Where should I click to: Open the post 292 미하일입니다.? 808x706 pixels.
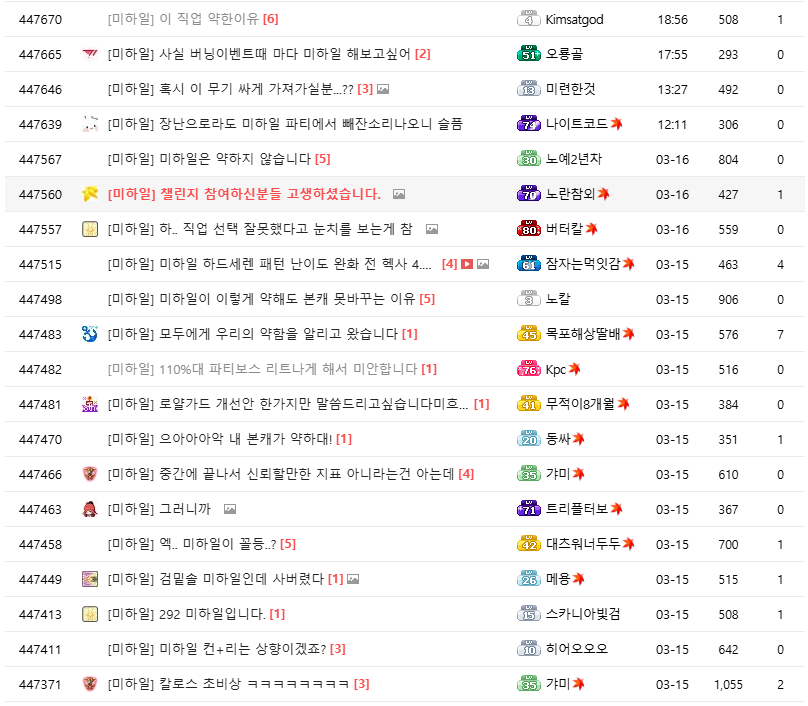point(212,614)
